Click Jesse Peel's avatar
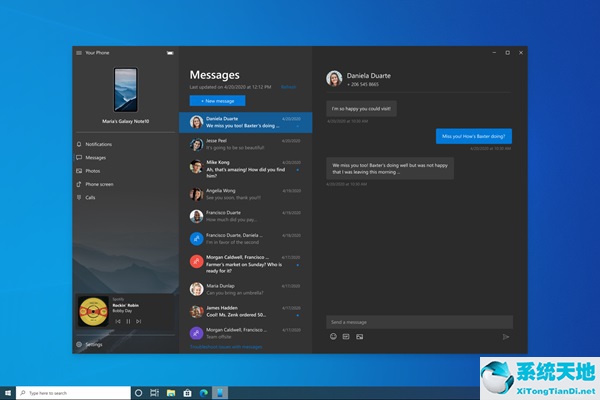 coord(196,145)
